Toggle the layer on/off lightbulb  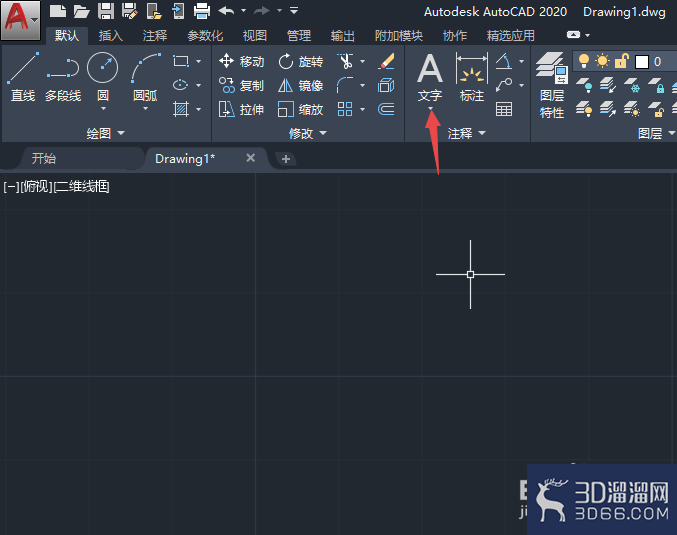[x=584, y=61]
